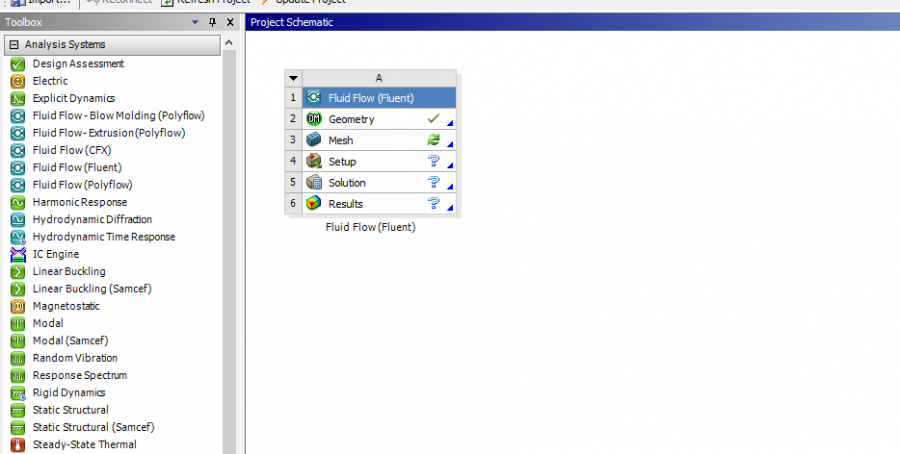Click Geometry cell's blue corner triangle
Screen dimensions: 900x454
(450, 123)
